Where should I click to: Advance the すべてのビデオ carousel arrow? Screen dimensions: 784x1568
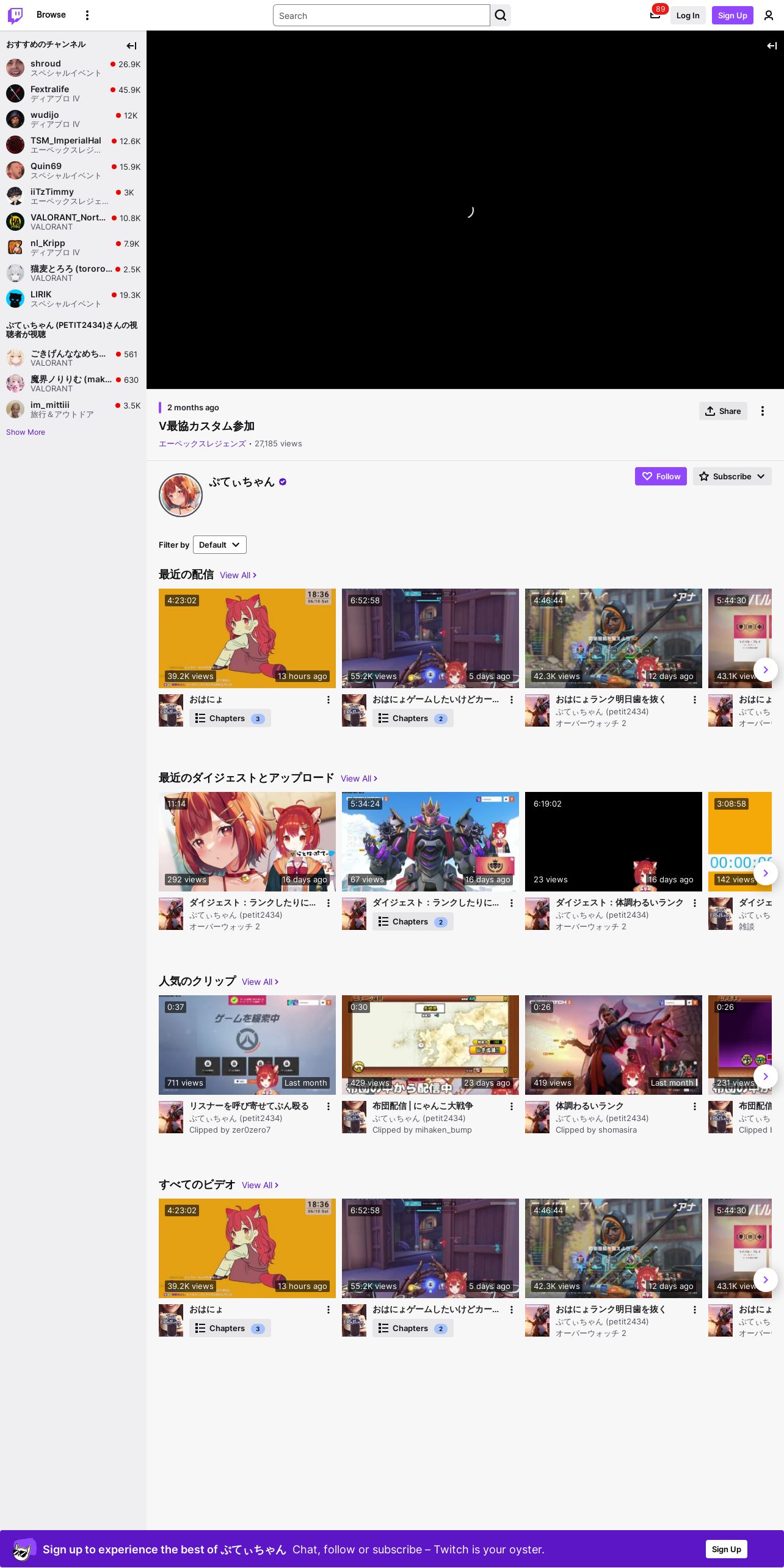(x=766, y=1280)
